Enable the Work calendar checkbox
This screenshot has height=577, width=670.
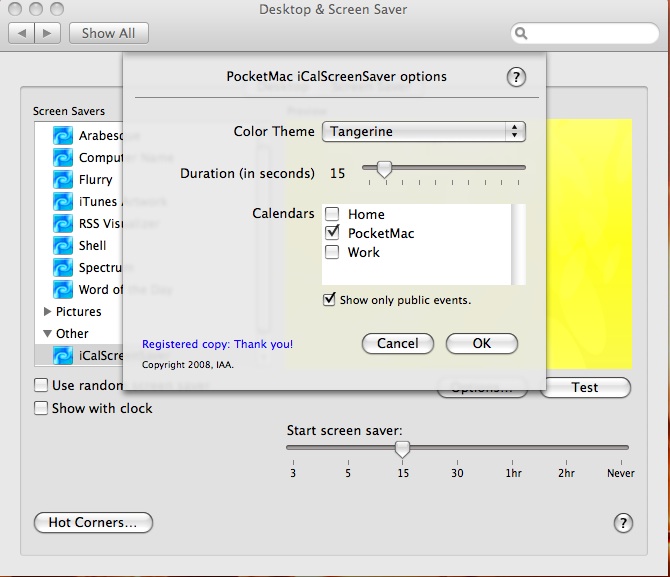click(x=332, y=252)
